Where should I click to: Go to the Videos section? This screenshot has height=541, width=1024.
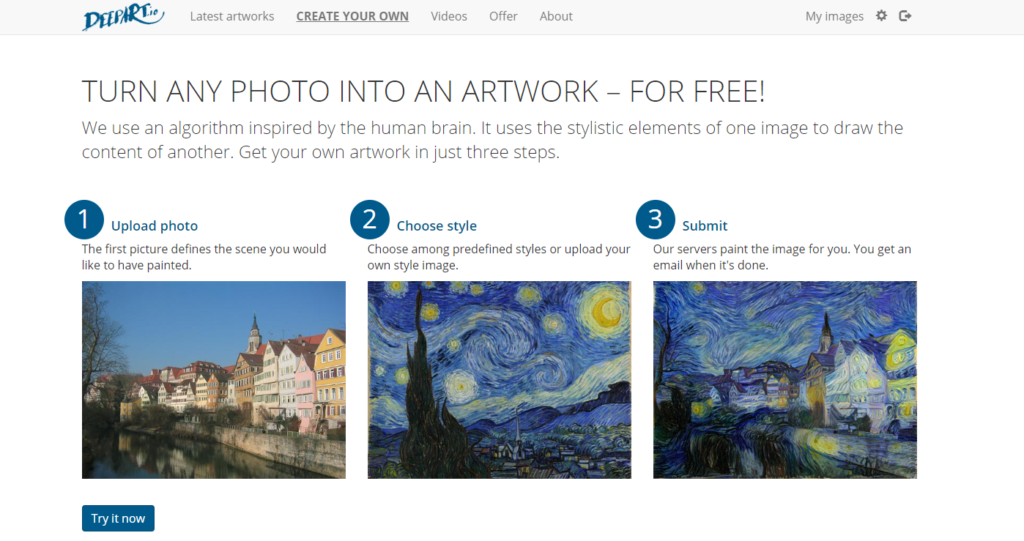coord(449,16)
